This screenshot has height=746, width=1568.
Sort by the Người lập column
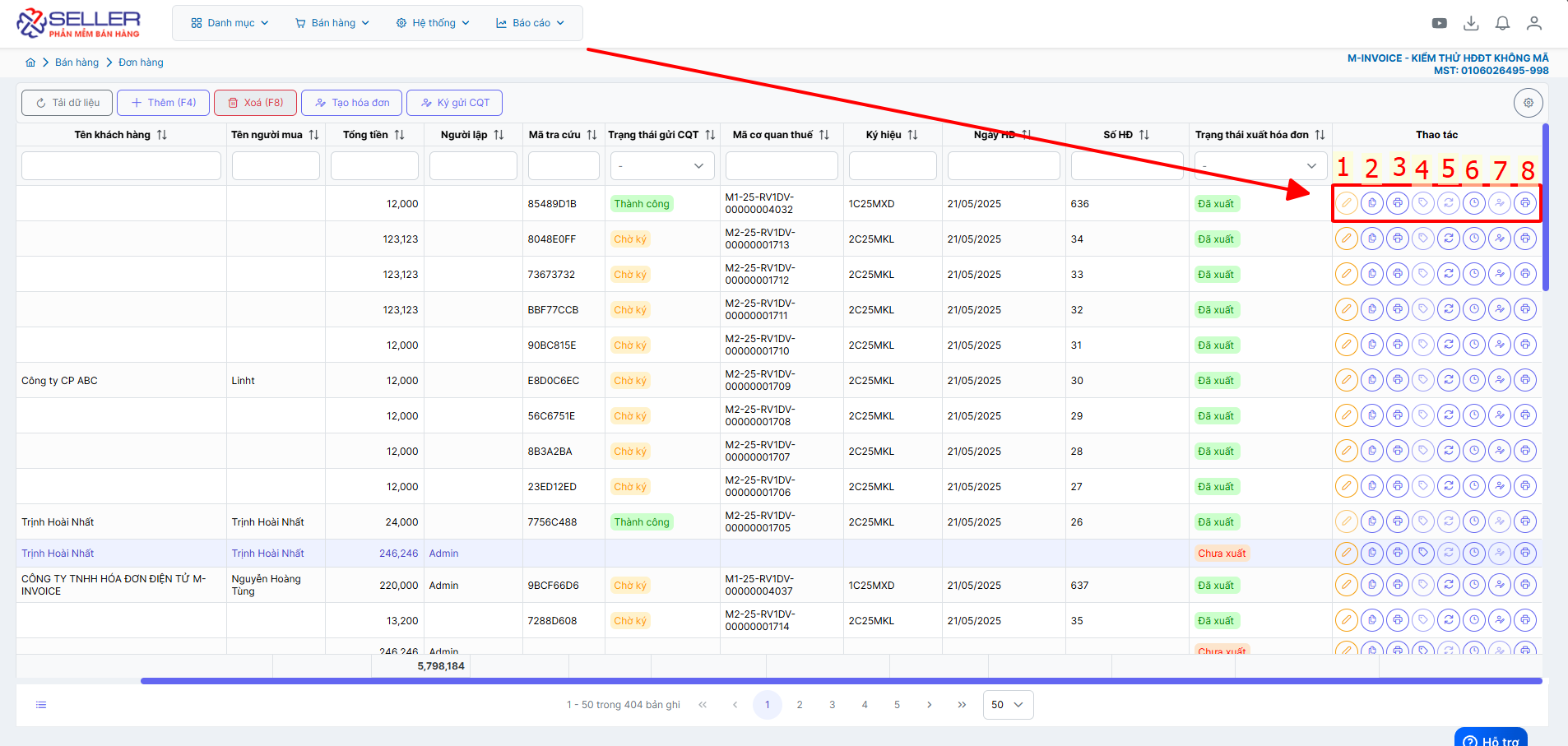tap(499, 135)
